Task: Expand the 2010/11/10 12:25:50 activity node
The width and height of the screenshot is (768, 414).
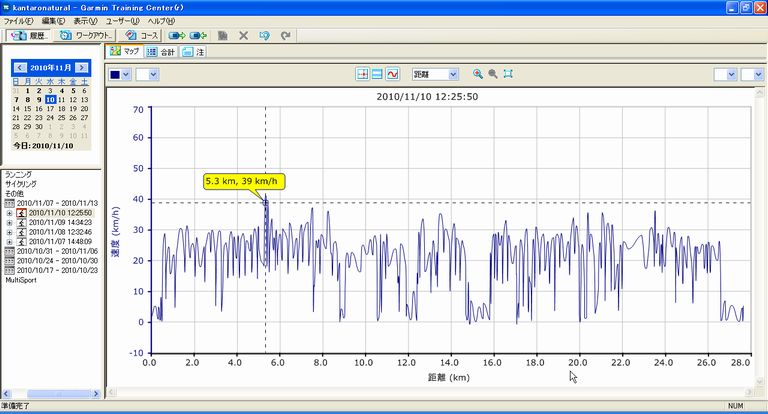Action: tap(9, 213)
